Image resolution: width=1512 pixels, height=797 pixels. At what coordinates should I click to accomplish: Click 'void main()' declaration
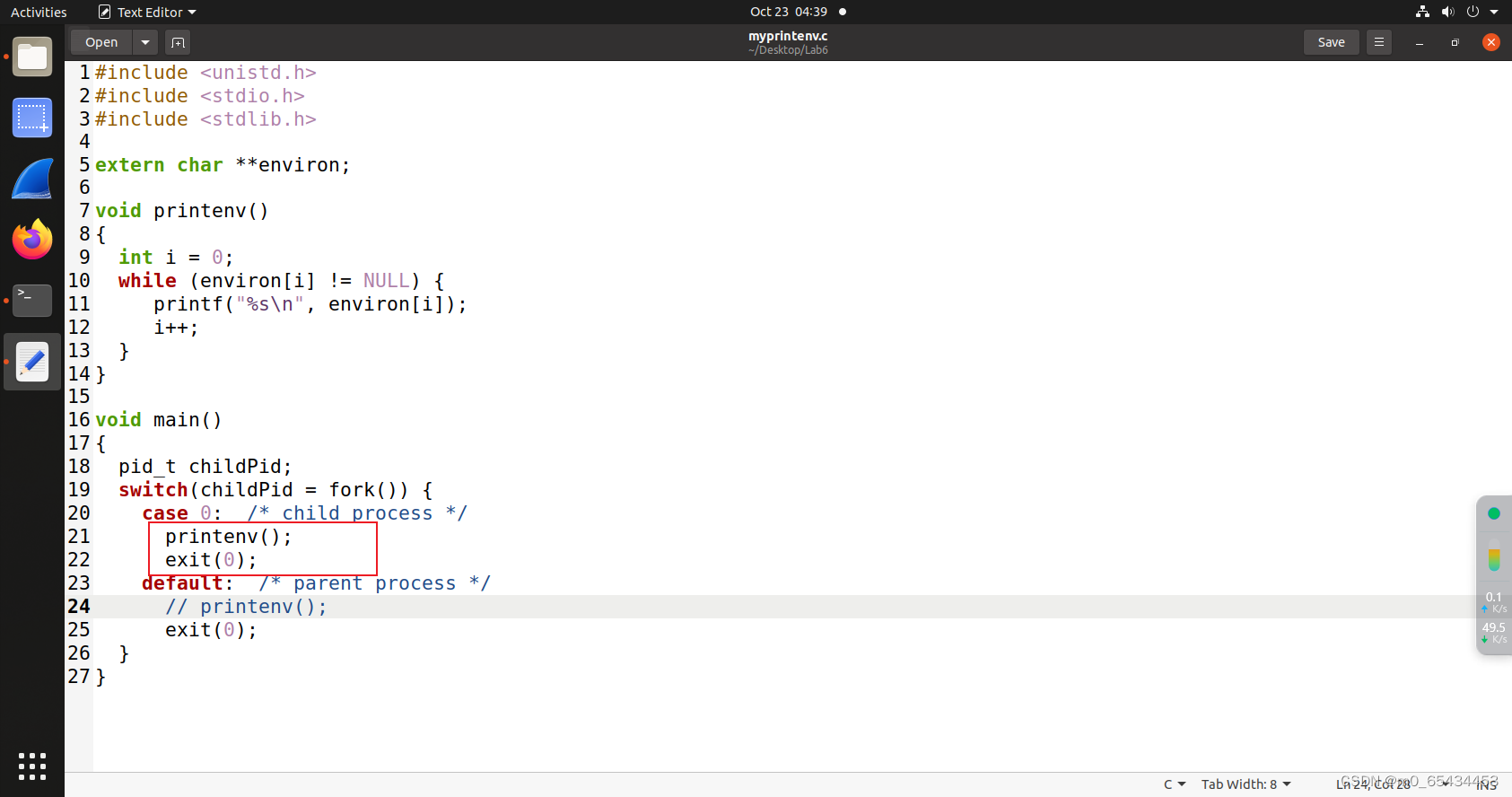click(x=159, y=420)
